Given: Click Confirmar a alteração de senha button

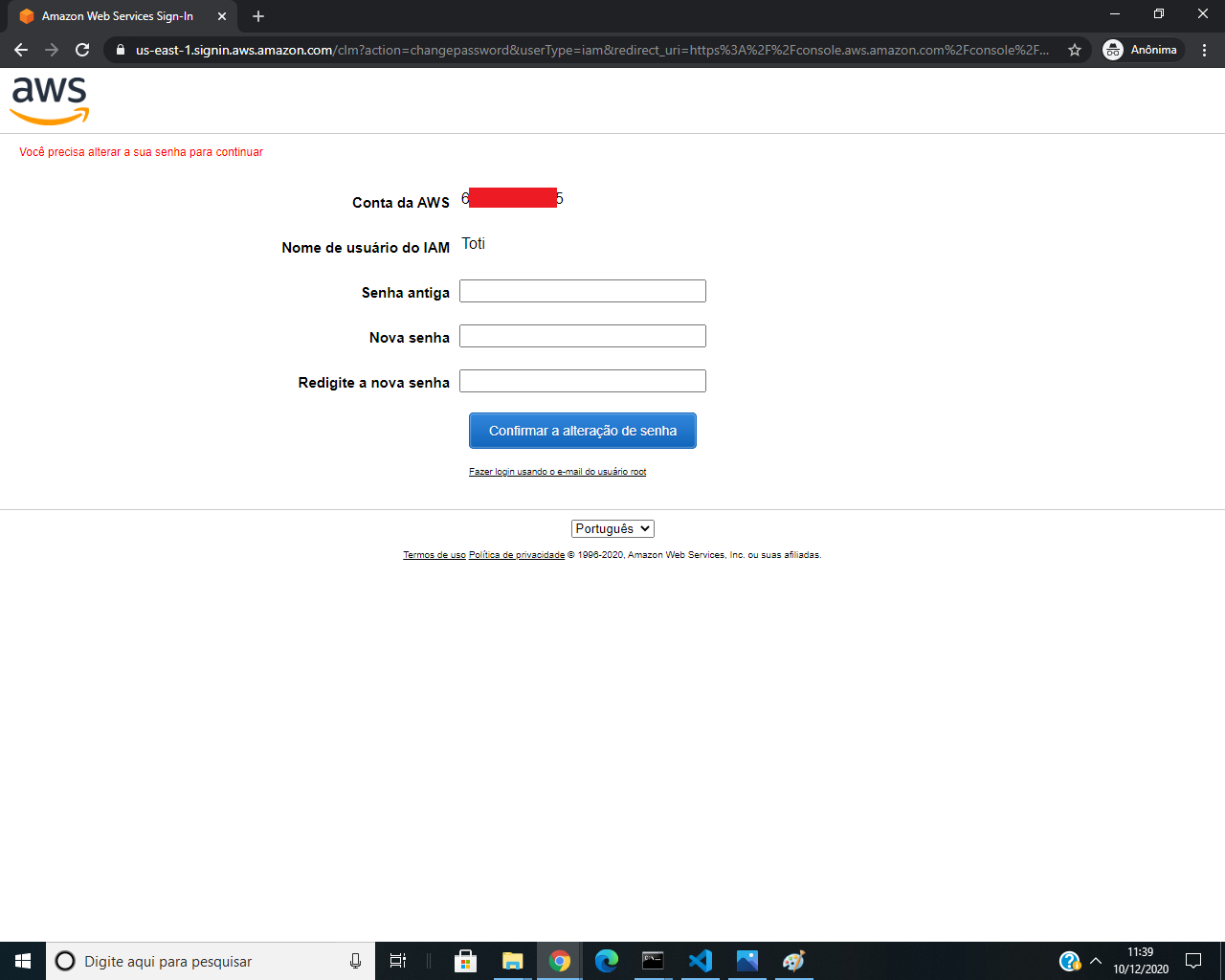Looking at the screenshot, I should [583, 431].
